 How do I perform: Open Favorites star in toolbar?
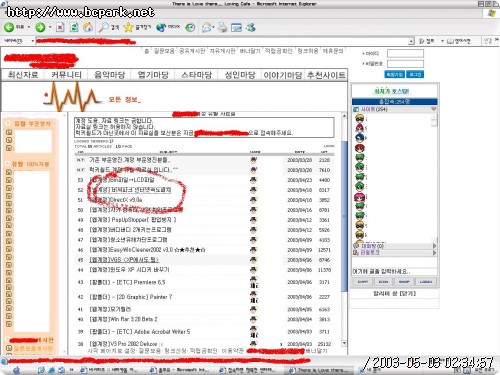click(x=128, y=27)
